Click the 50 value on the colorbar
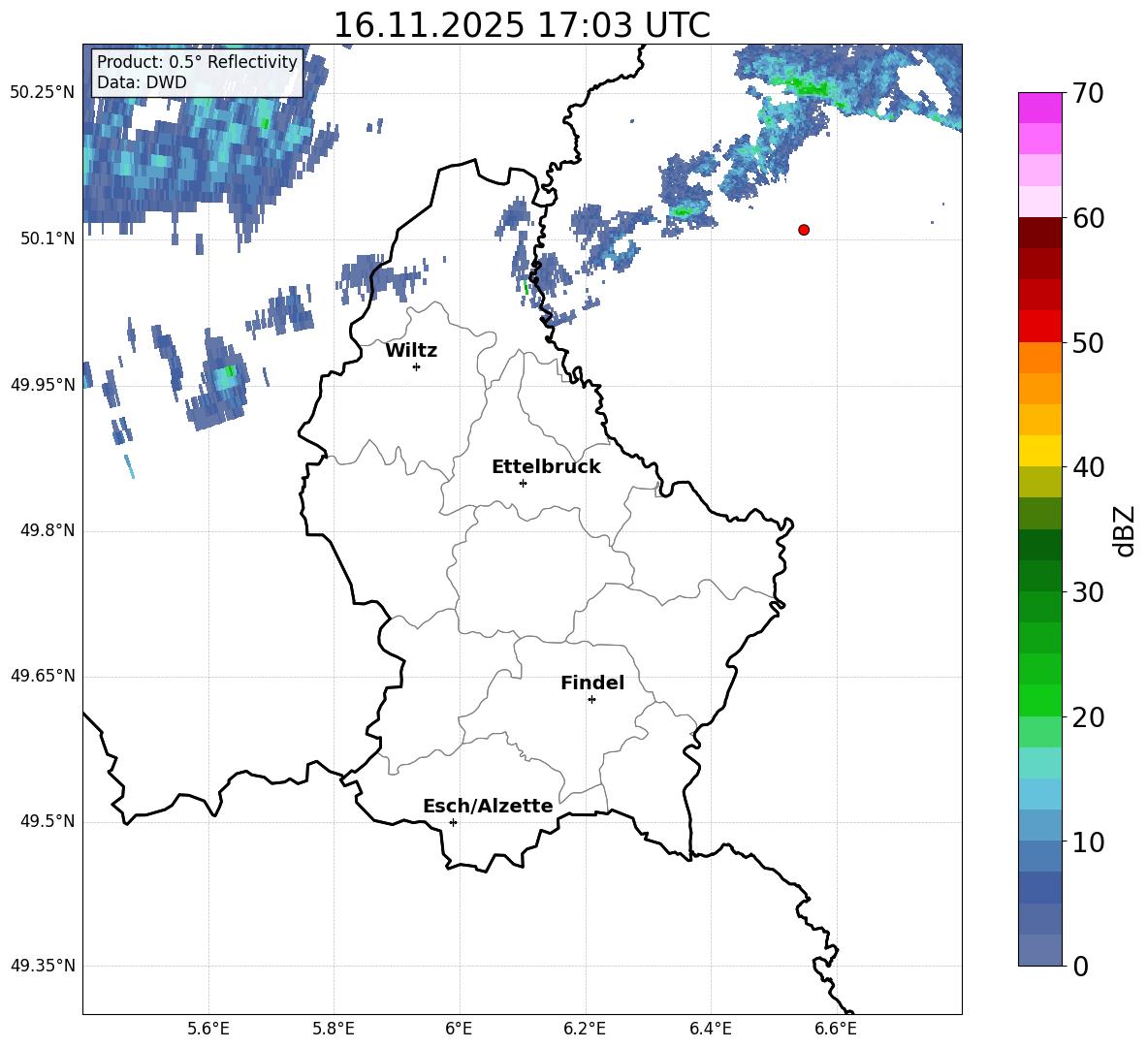 (x=1088, y=342)
